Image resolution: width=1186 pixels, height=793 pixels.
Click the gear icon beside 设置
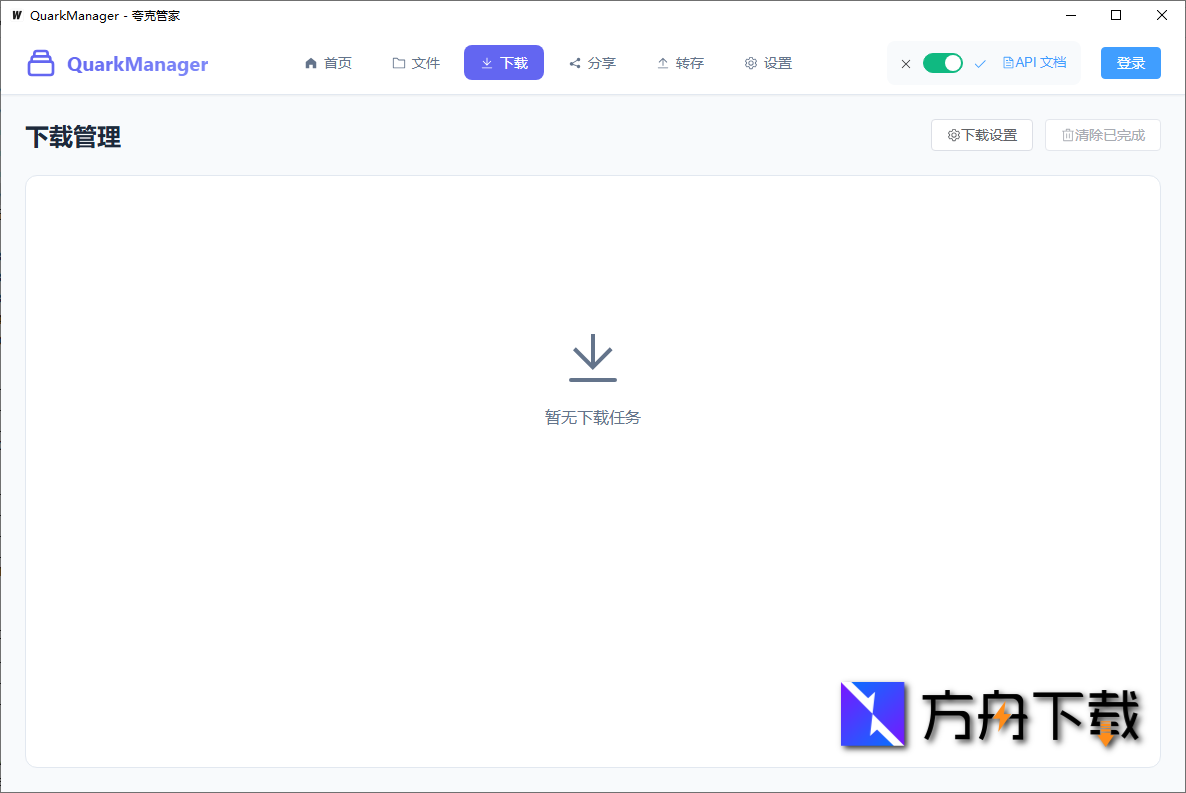point(751,62)
